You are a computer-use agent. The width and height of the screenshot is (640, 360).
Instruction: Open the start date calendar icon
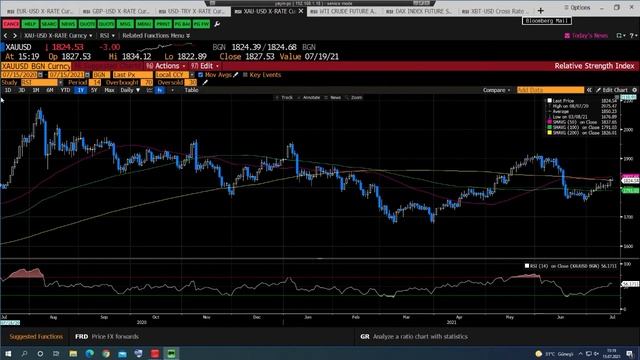coord(40,75)
